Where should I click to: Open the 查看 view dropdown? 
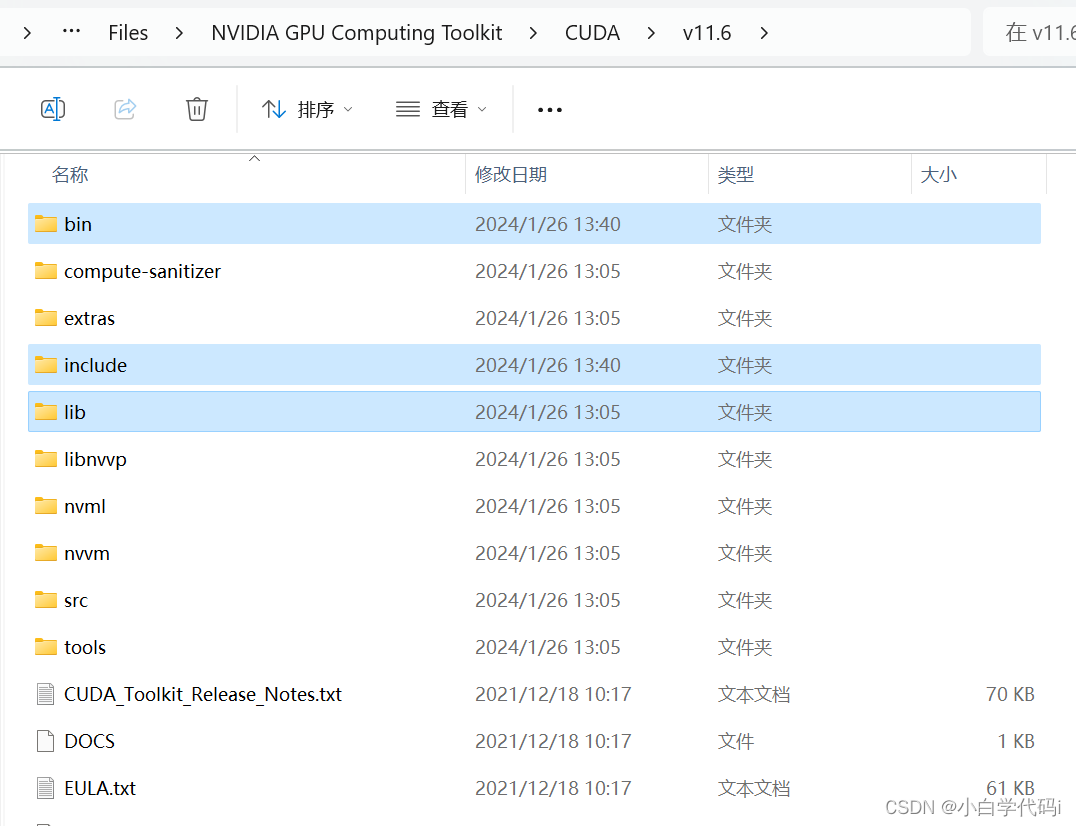(x=441, y=109)
